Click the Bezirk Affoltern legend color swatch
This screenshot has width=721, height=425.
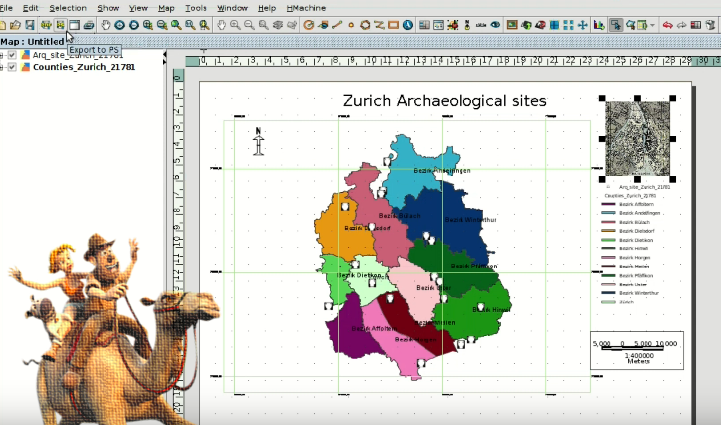coord(610,204)
